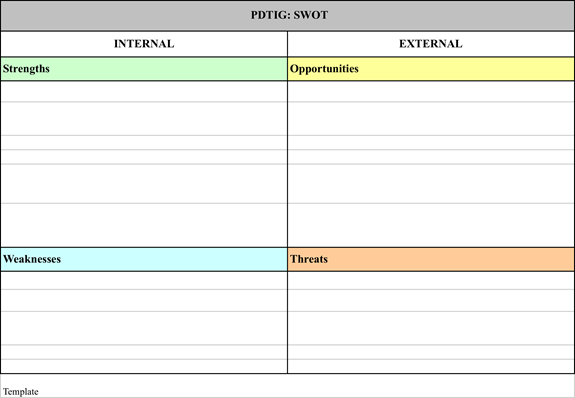Click the second empty row under Strengths
The height and width of the screenshot is (398, 575).
click(144, 119)
